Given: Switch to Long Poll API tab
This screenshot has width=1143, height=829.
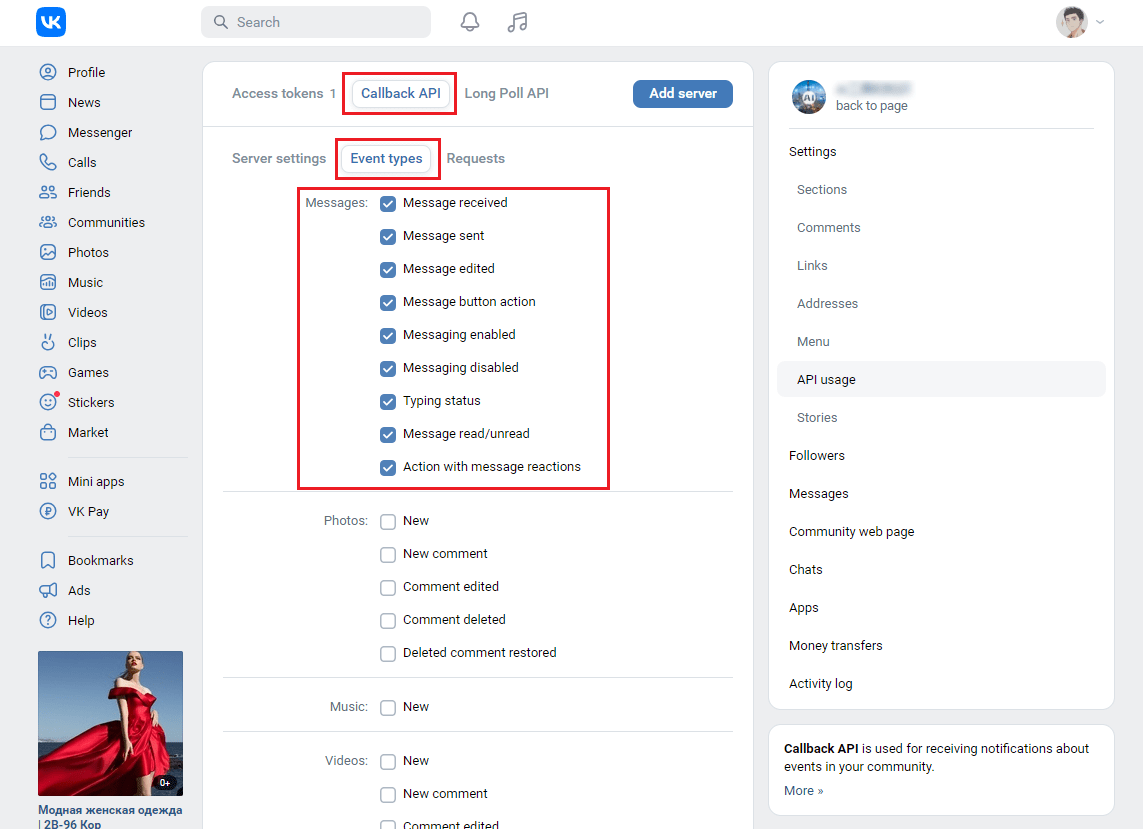Looking at the screenshot, I should pos(507,93).
